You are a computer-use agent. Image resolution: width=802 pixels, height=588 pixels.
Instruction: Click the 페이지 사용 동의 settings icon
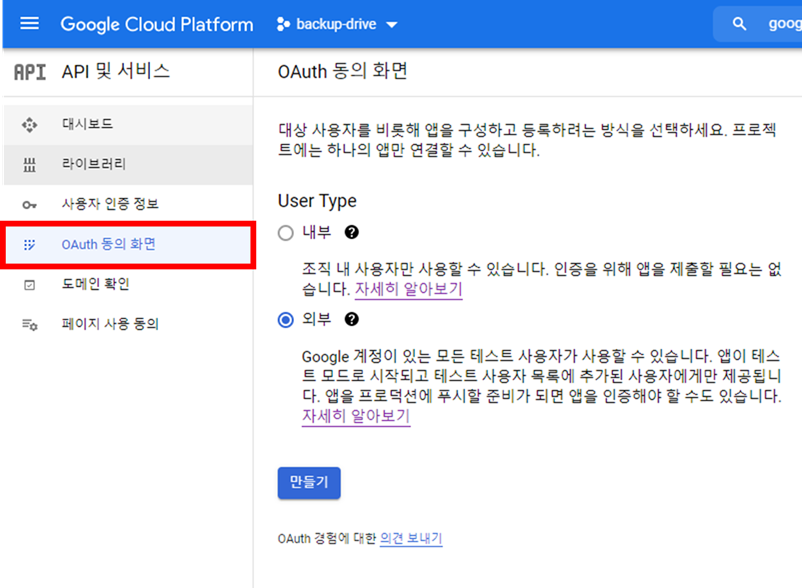(x=30, y=325)
